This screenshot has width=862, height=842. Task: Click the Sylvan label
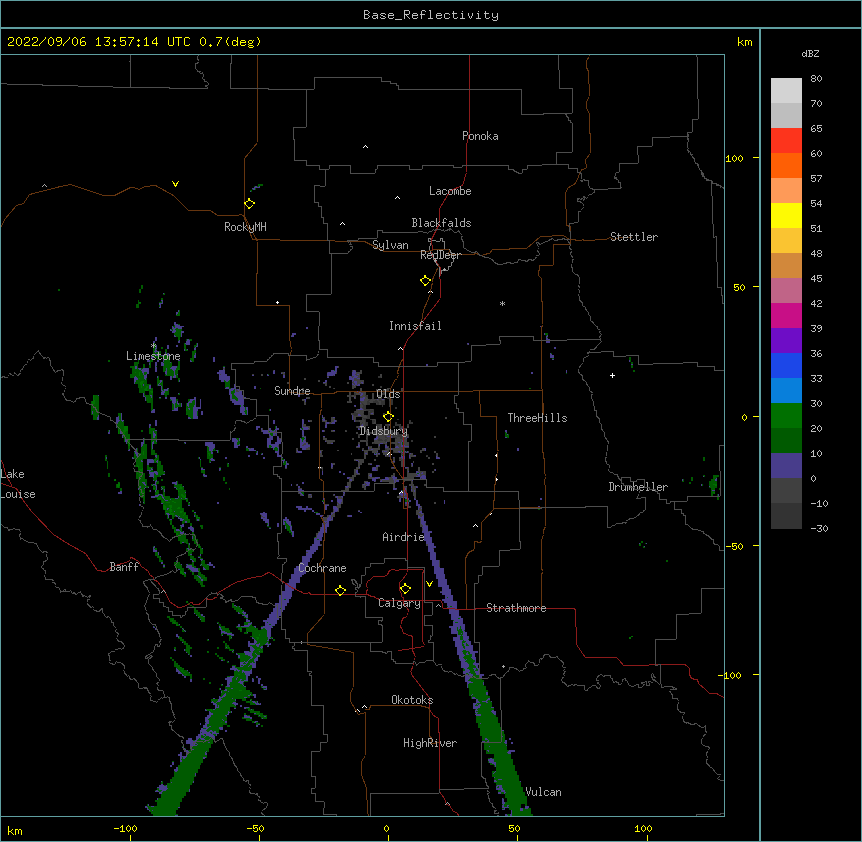click(390, 245)
